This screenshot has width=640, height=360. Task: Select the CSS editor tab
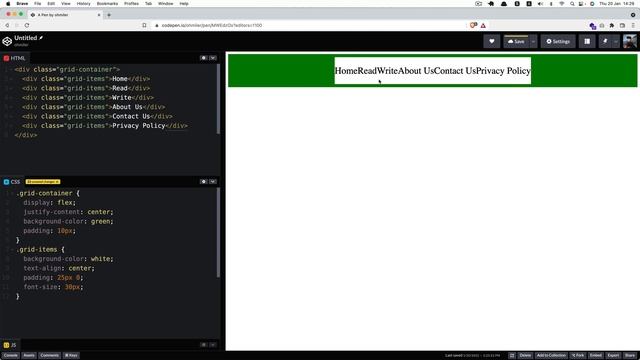pyautogui.click(x=12, y=182)
